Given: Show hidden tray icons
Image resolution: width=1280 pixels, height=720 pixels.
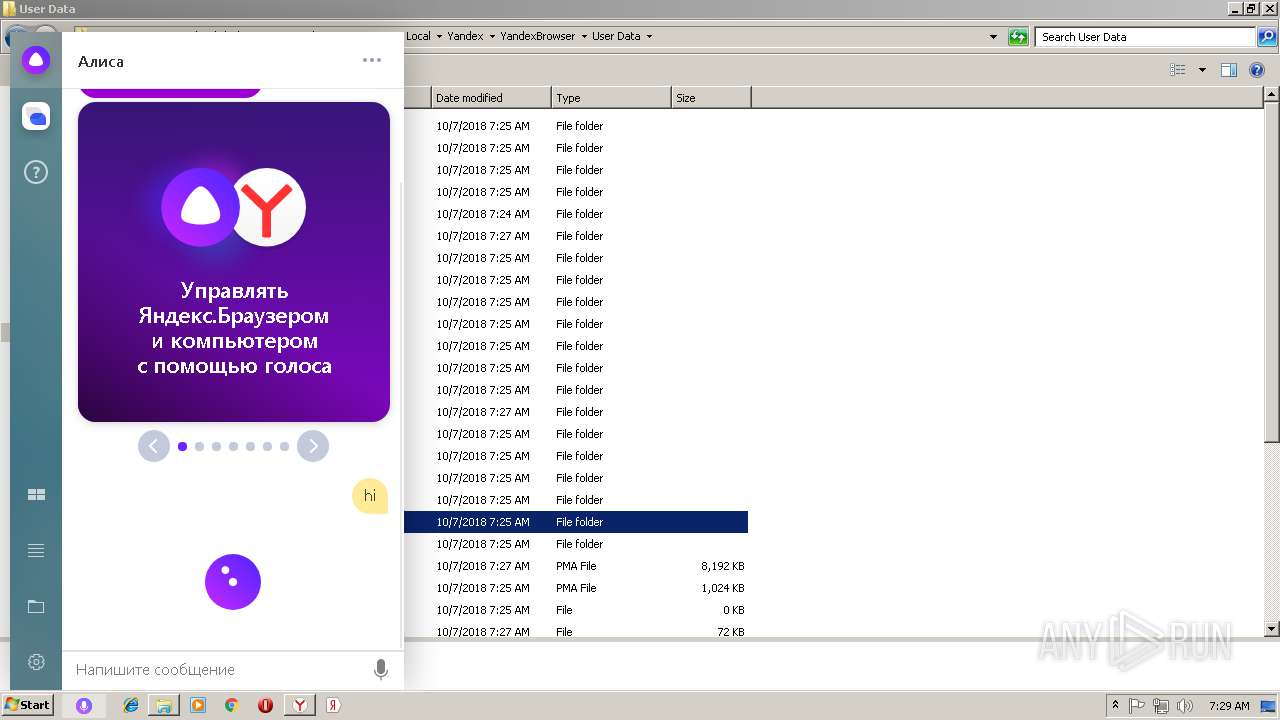Looking at the screenshot, I should [1116, 705].
